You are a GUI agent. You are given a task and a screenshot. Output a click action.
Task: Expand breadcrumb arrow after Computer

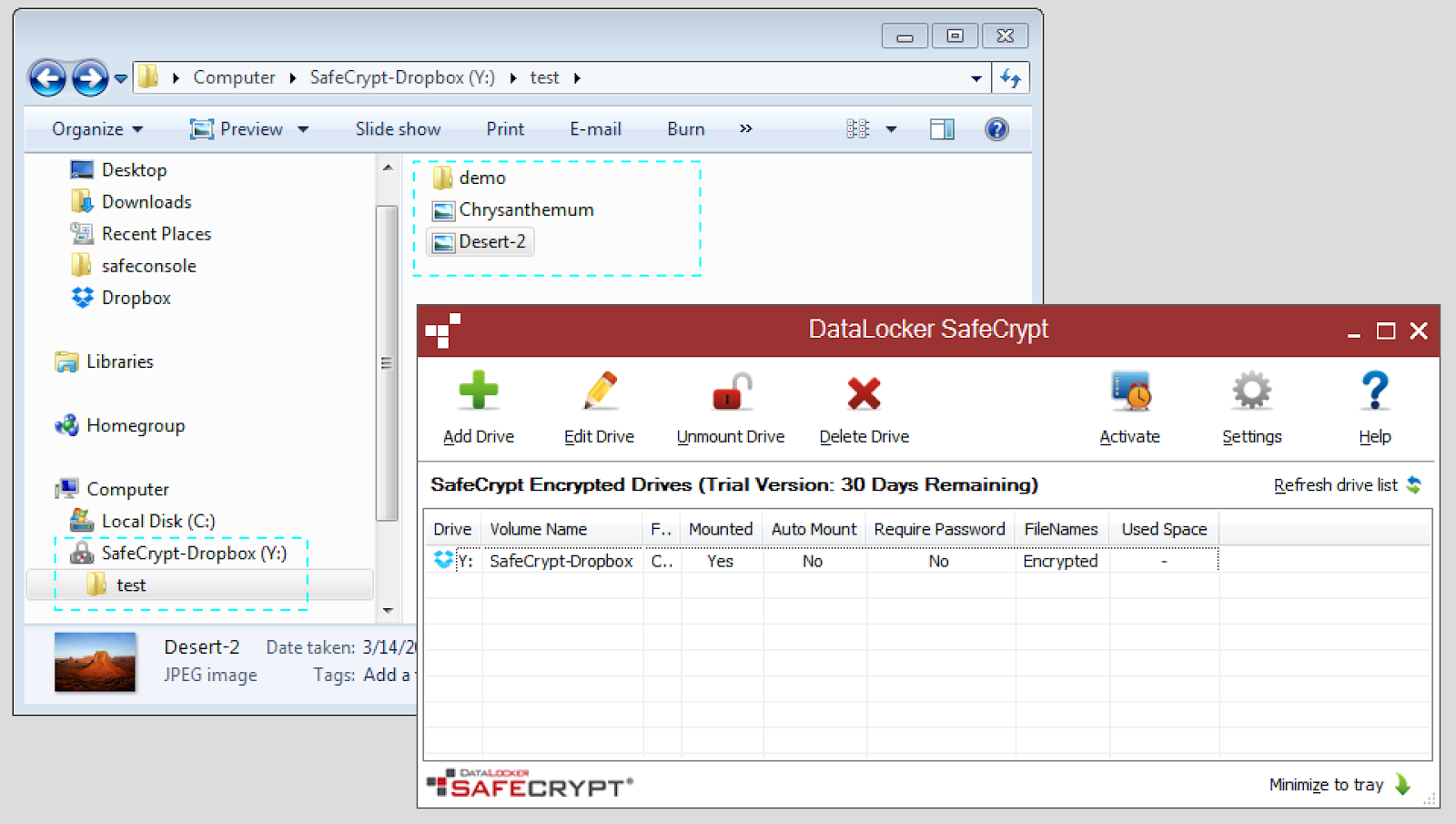click(293, 78)
